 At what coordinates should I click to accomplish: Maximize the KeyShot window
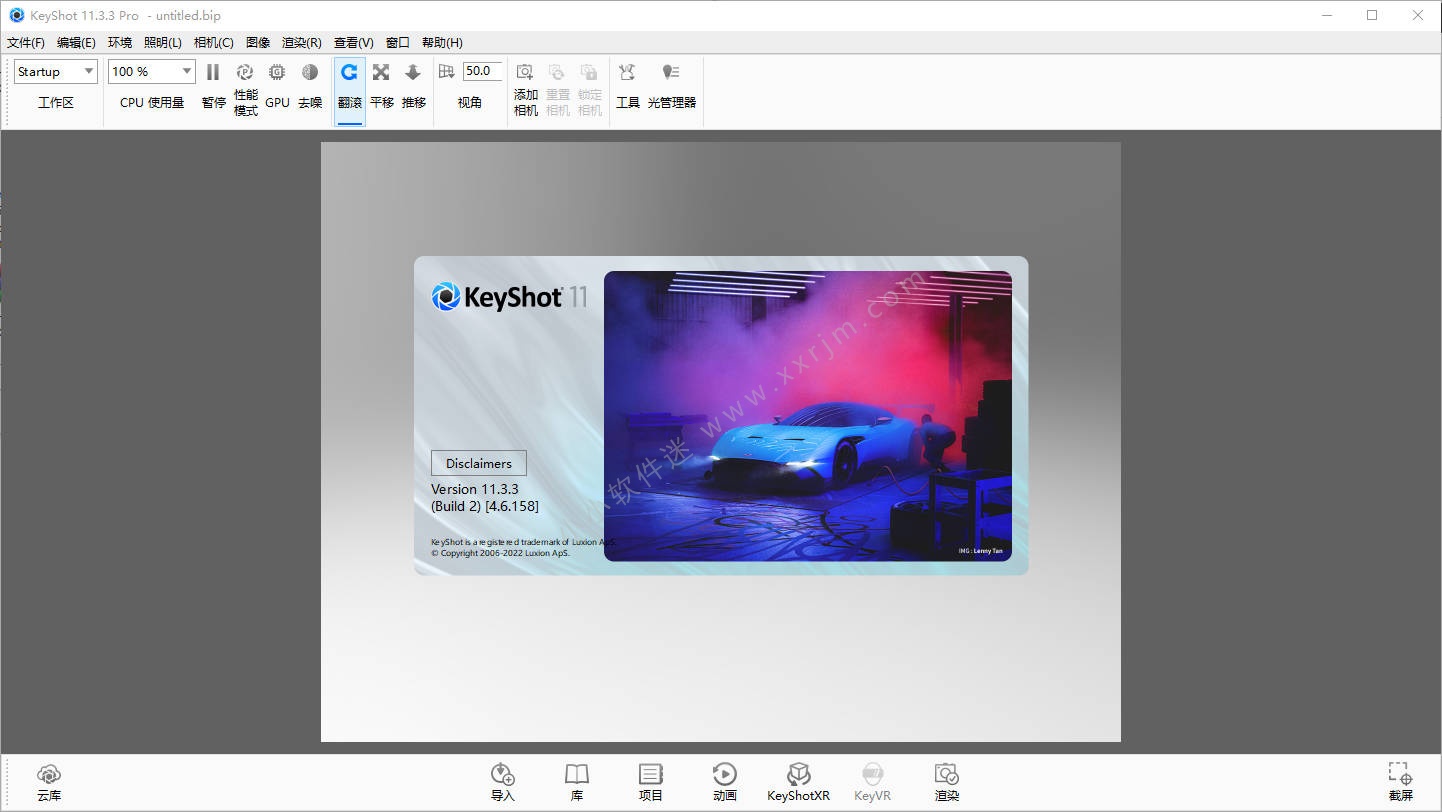pyautogui.click(x=1372, y=15)
